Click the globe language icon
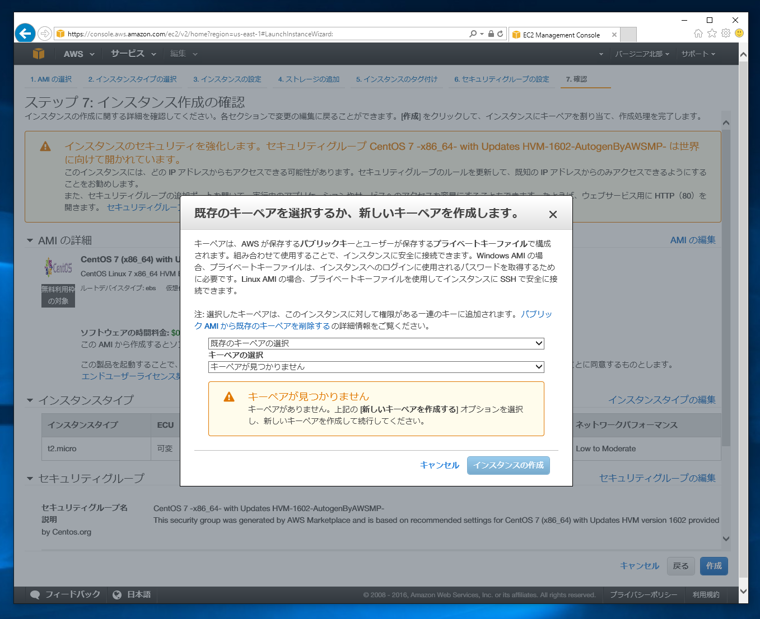The width and height of the screenshot is (760, 619). [117, 595]
